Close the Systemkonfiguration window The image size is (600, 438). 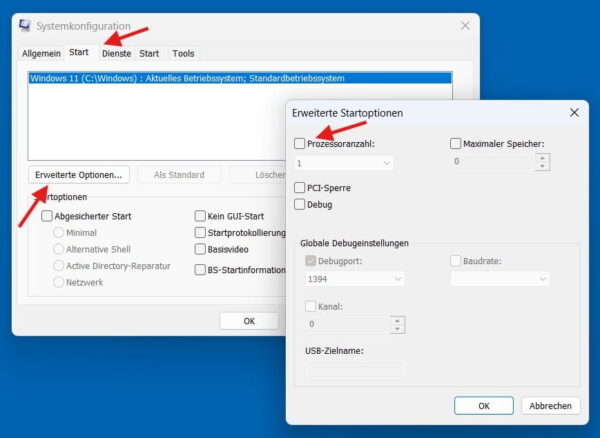pyautogui.click(x=465, y=26)
